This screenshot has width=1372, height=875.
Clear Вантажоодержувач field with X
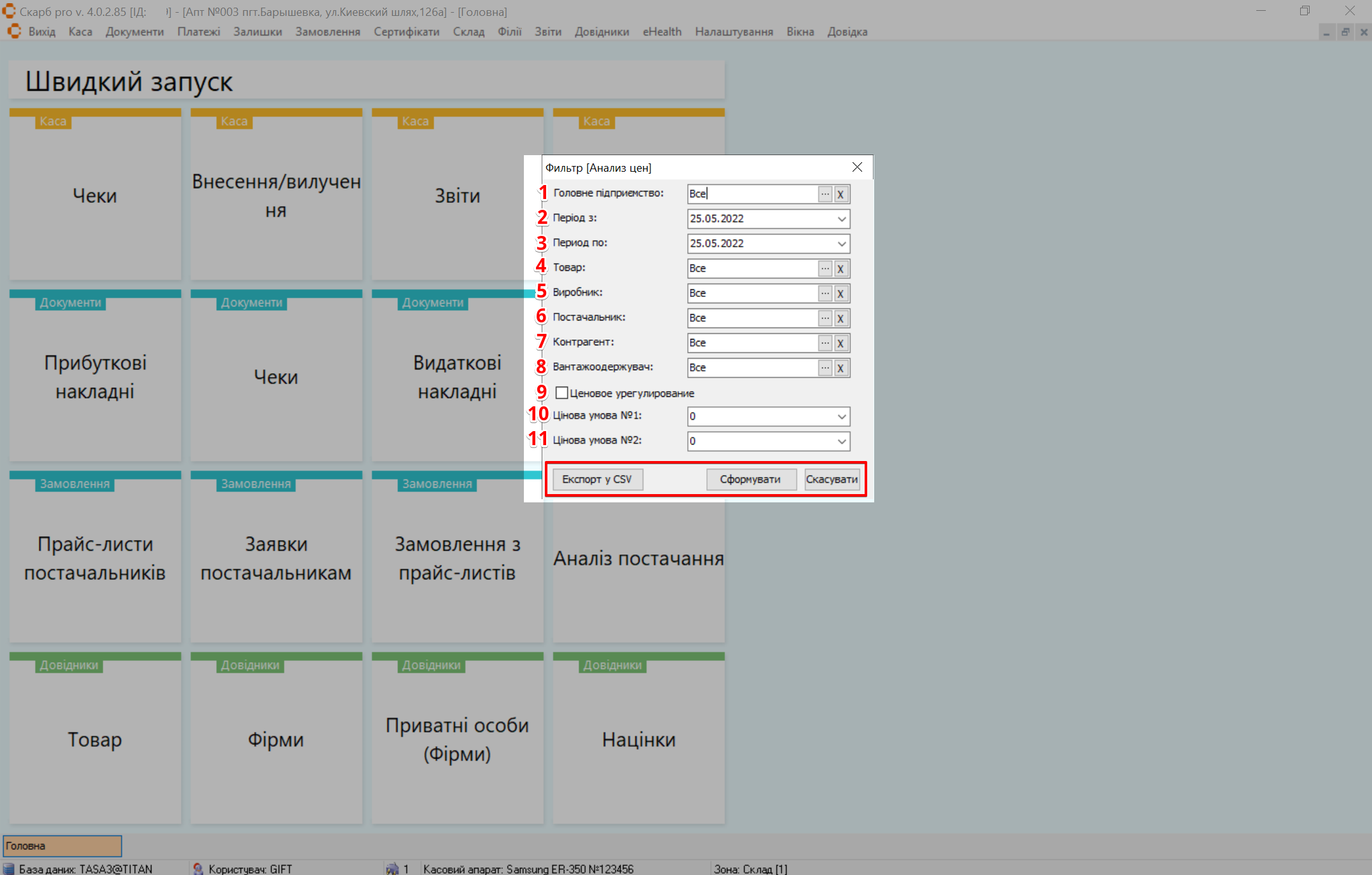(x=840, y=368)
